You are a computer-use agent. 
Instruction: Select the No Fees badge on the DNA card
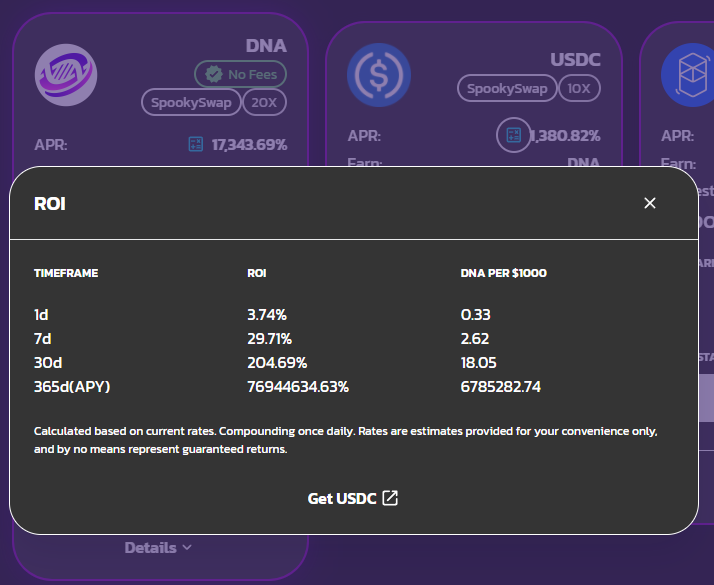240,74
